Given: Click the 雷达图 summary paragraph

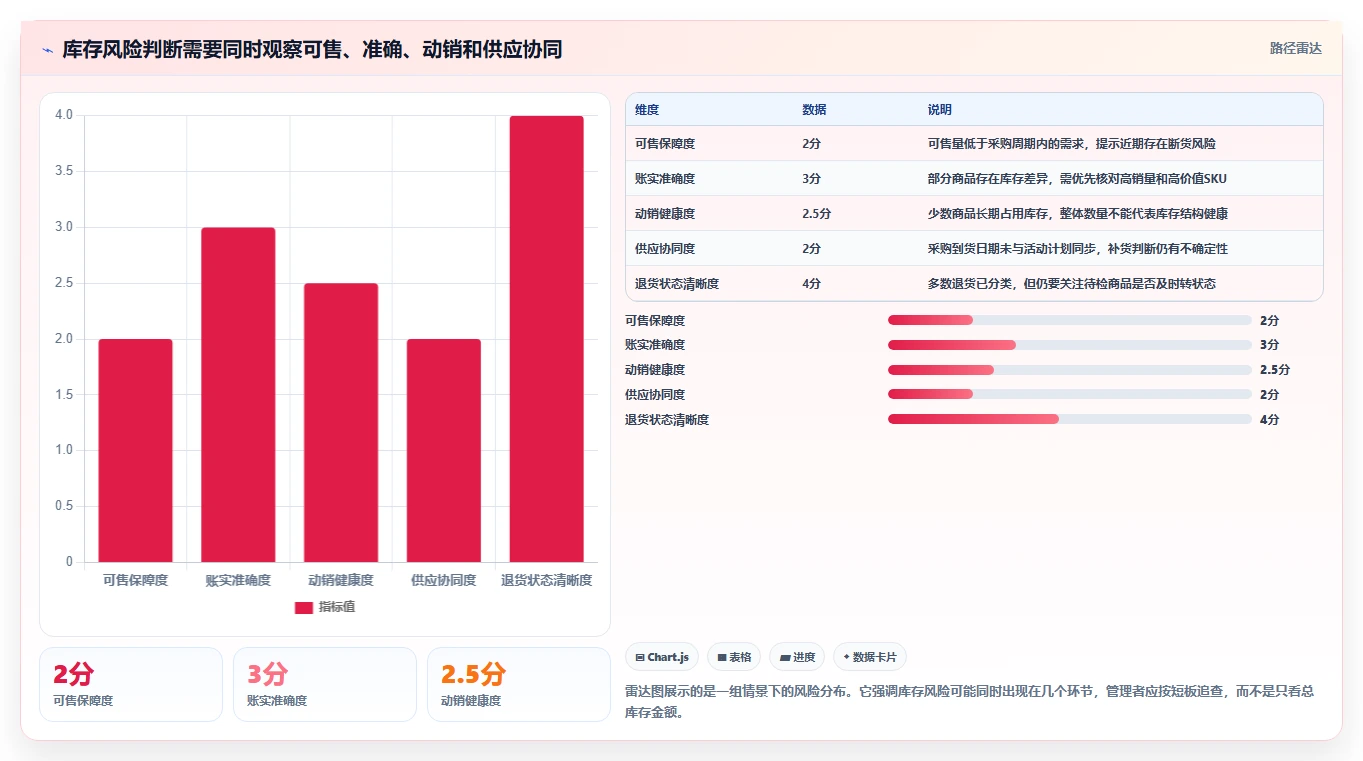Looking at the screenshot, I should coord(969,702).
